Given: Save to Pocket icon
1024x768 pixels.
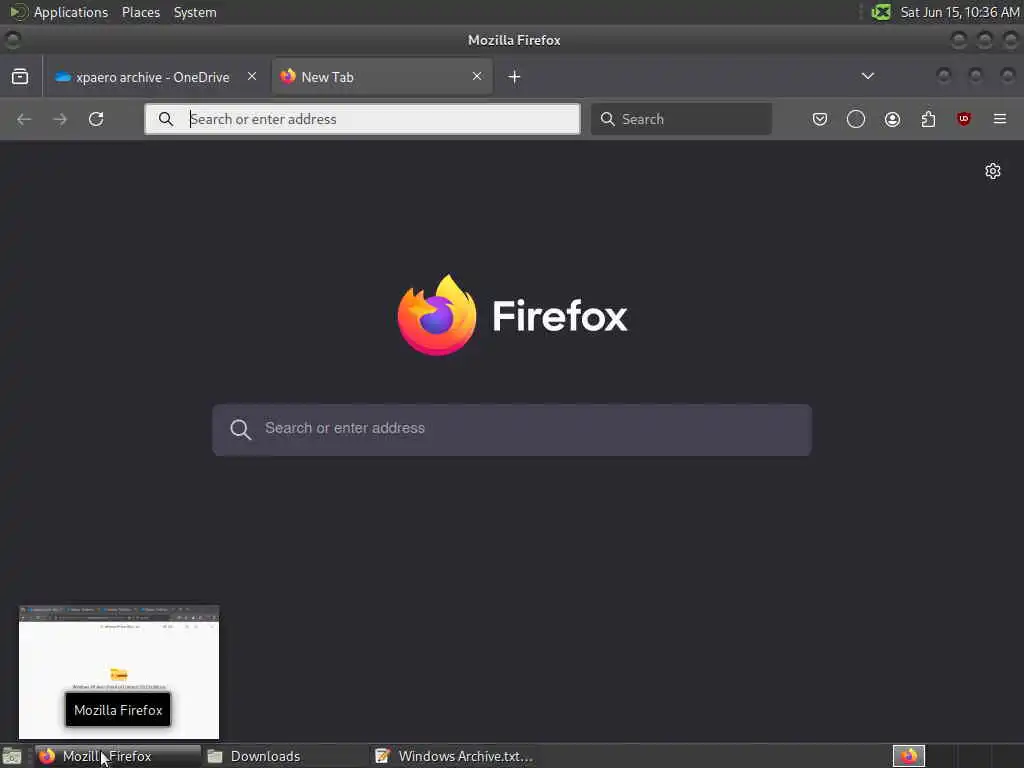Looking at the screenshot, I should [820, 119].
